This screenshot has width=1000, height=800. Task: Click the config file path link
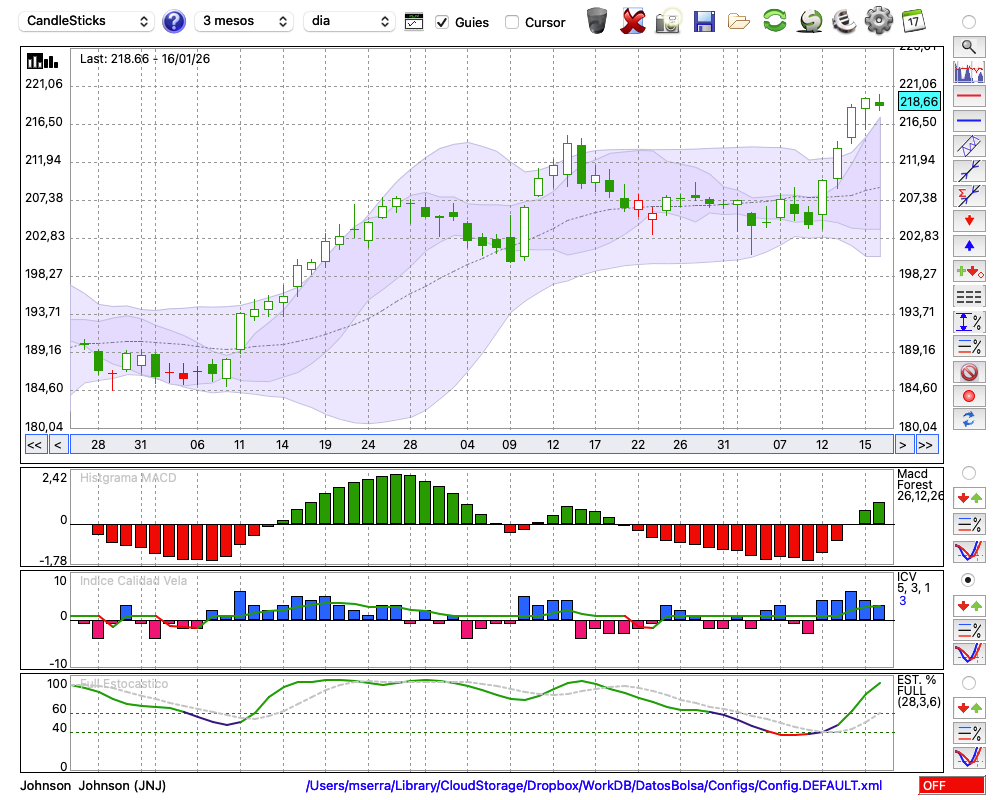pos(594,786)
